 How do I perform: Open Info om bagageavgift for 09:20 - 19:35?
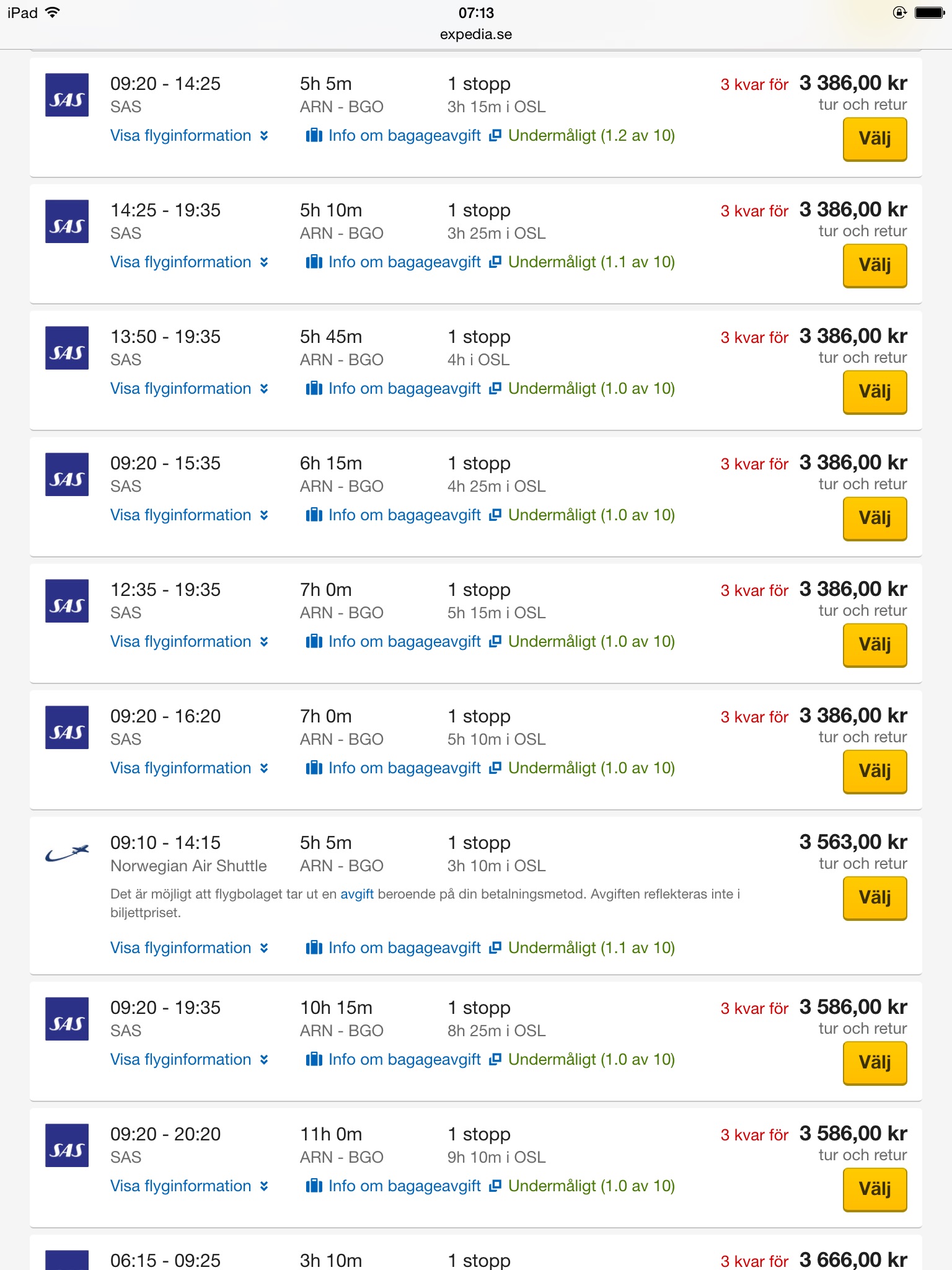coord(403,1059)
